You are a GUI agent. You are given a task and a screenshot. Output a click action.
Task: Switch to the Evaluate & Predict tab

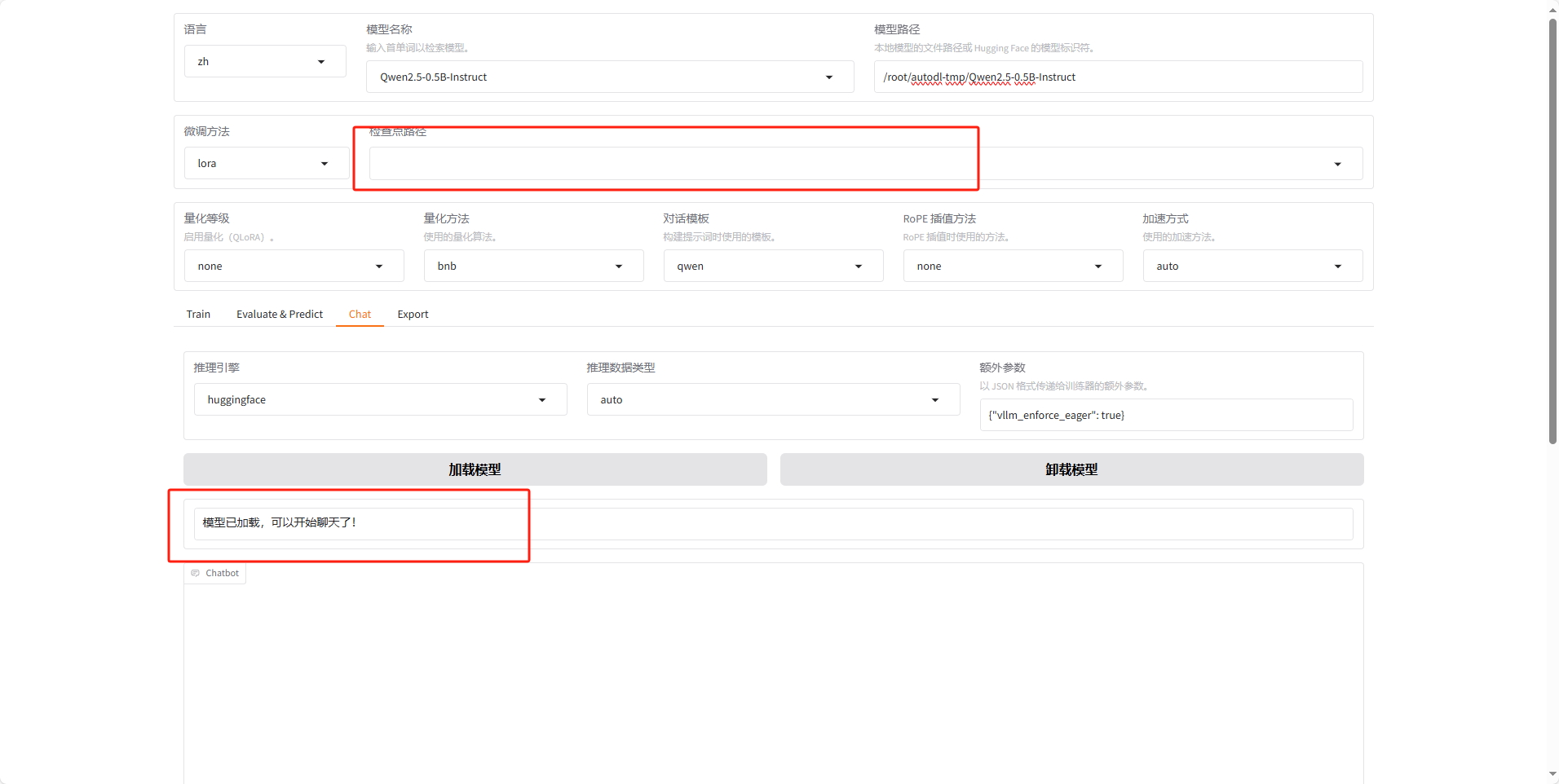[x=280, y=315]
